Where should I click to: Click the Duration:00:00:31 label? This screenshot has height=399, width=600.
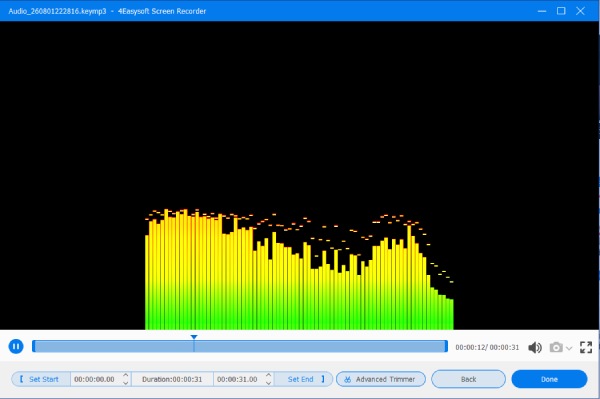point(172,379)
